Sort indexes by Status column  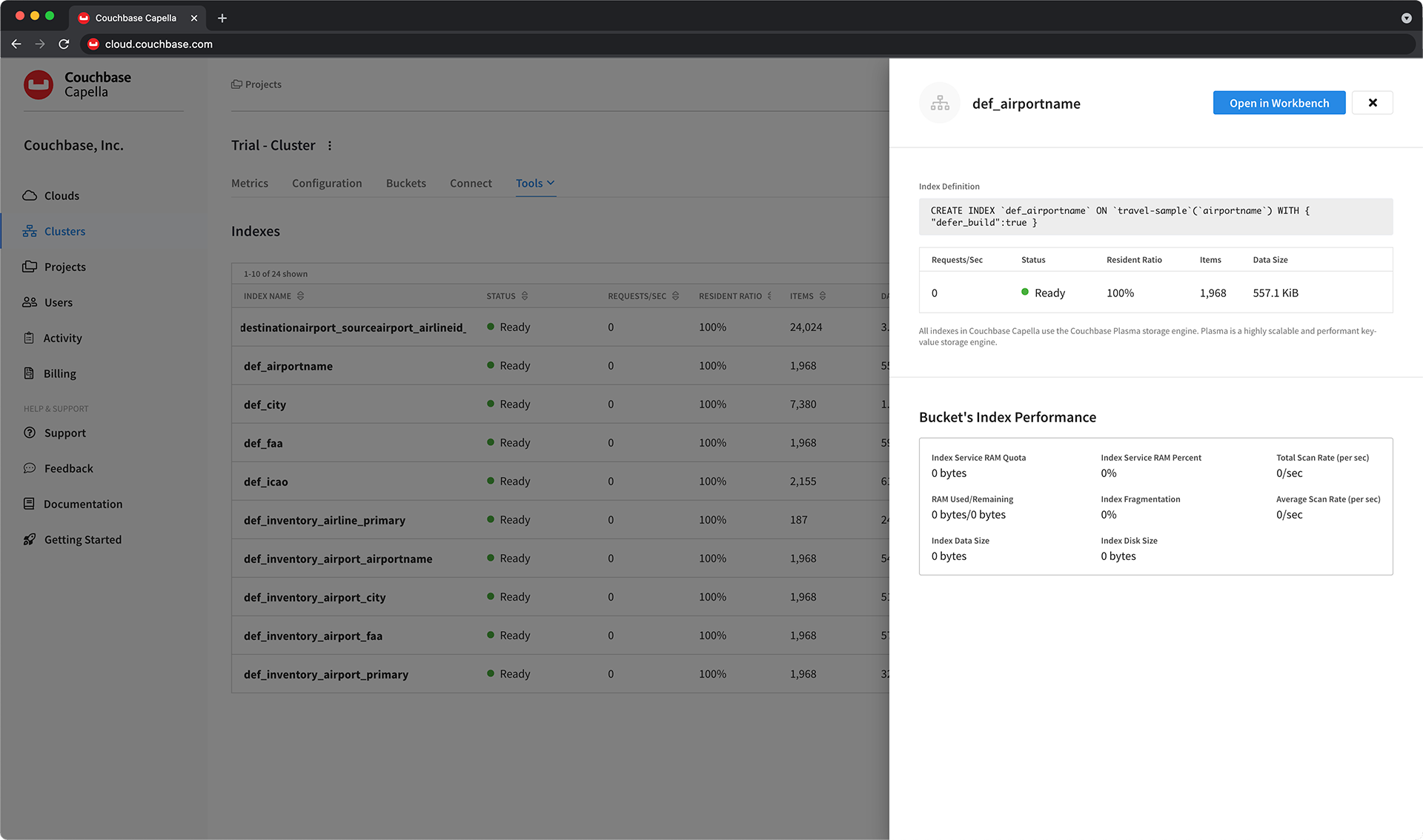(525, 296)
